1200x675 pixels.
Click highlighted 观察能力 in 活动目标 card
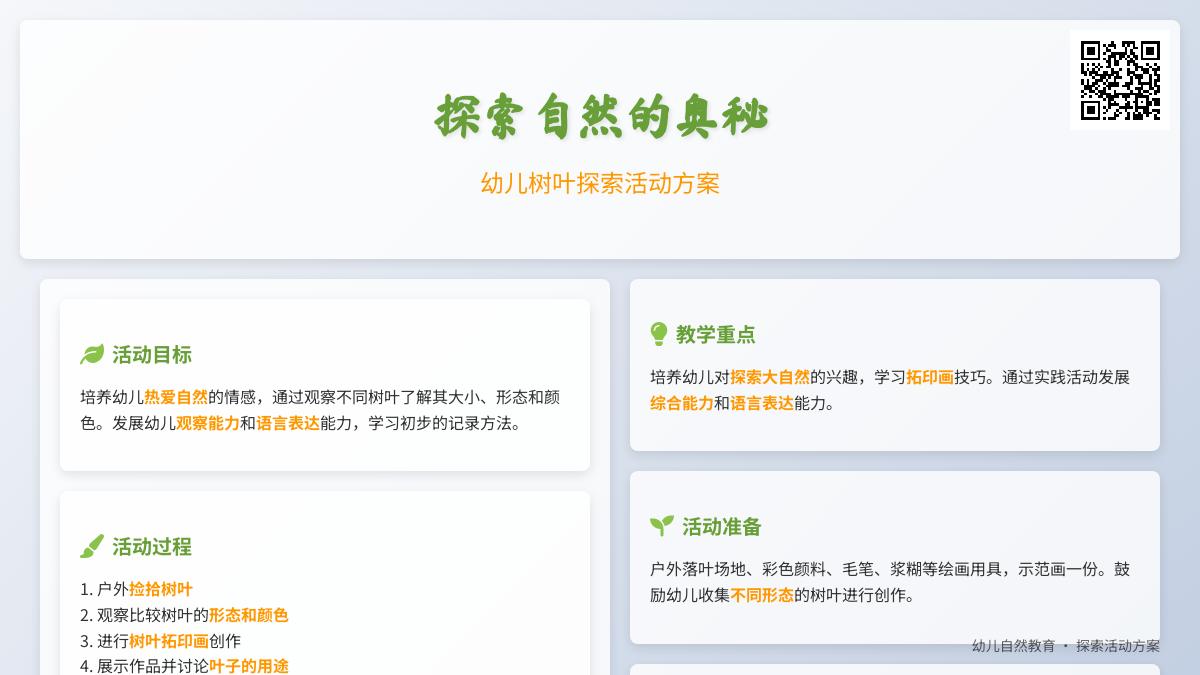[x=208, y=423]
